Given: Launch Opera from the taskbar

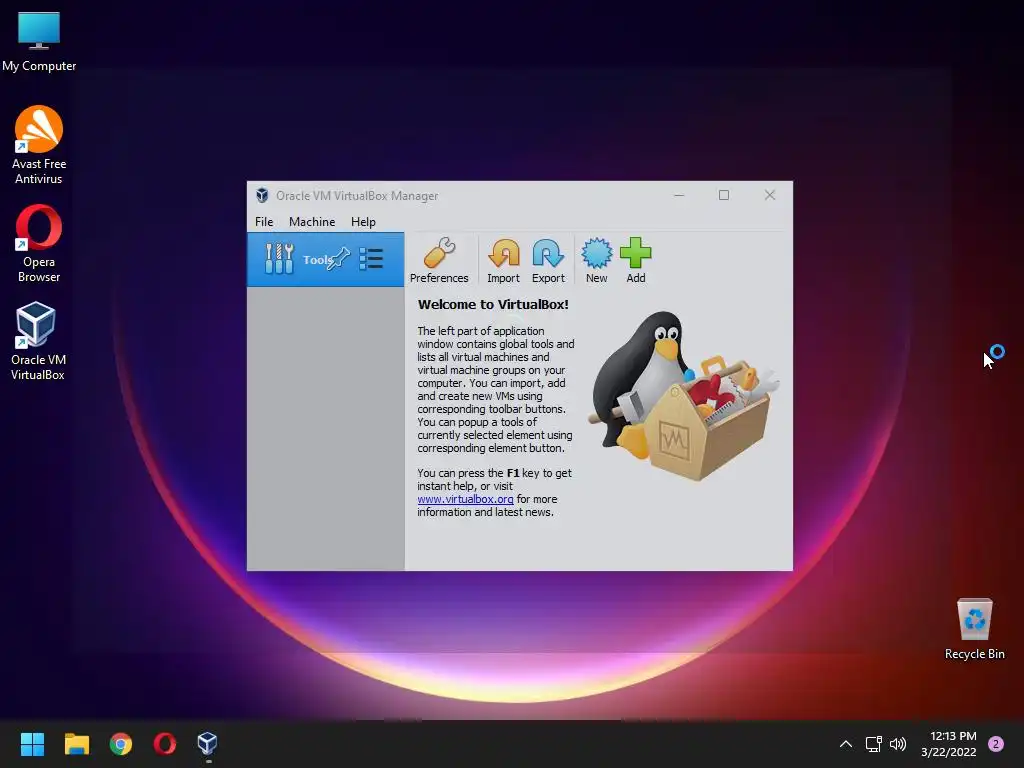Looking at the screenshot, I should (x=165, y=744).
